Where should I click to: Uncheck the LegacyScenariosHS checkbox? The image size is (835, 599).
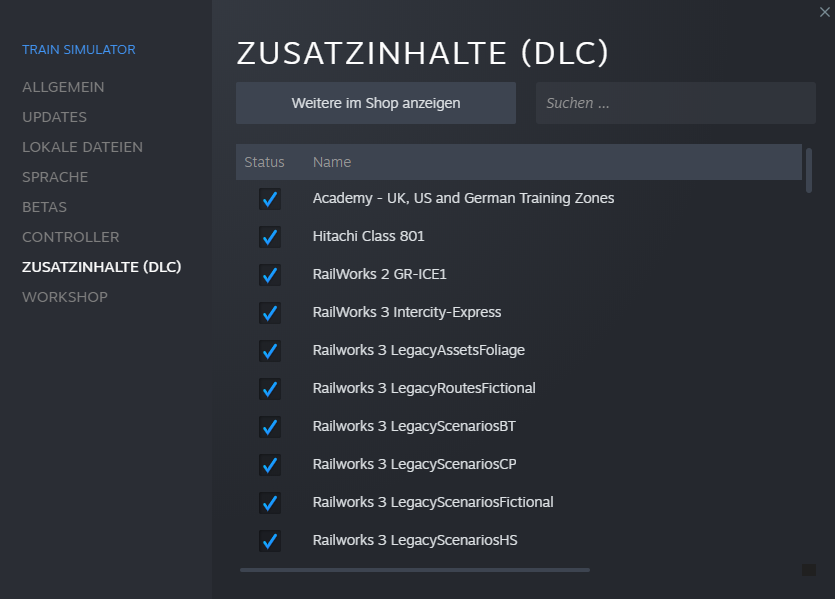click(269, 540)
